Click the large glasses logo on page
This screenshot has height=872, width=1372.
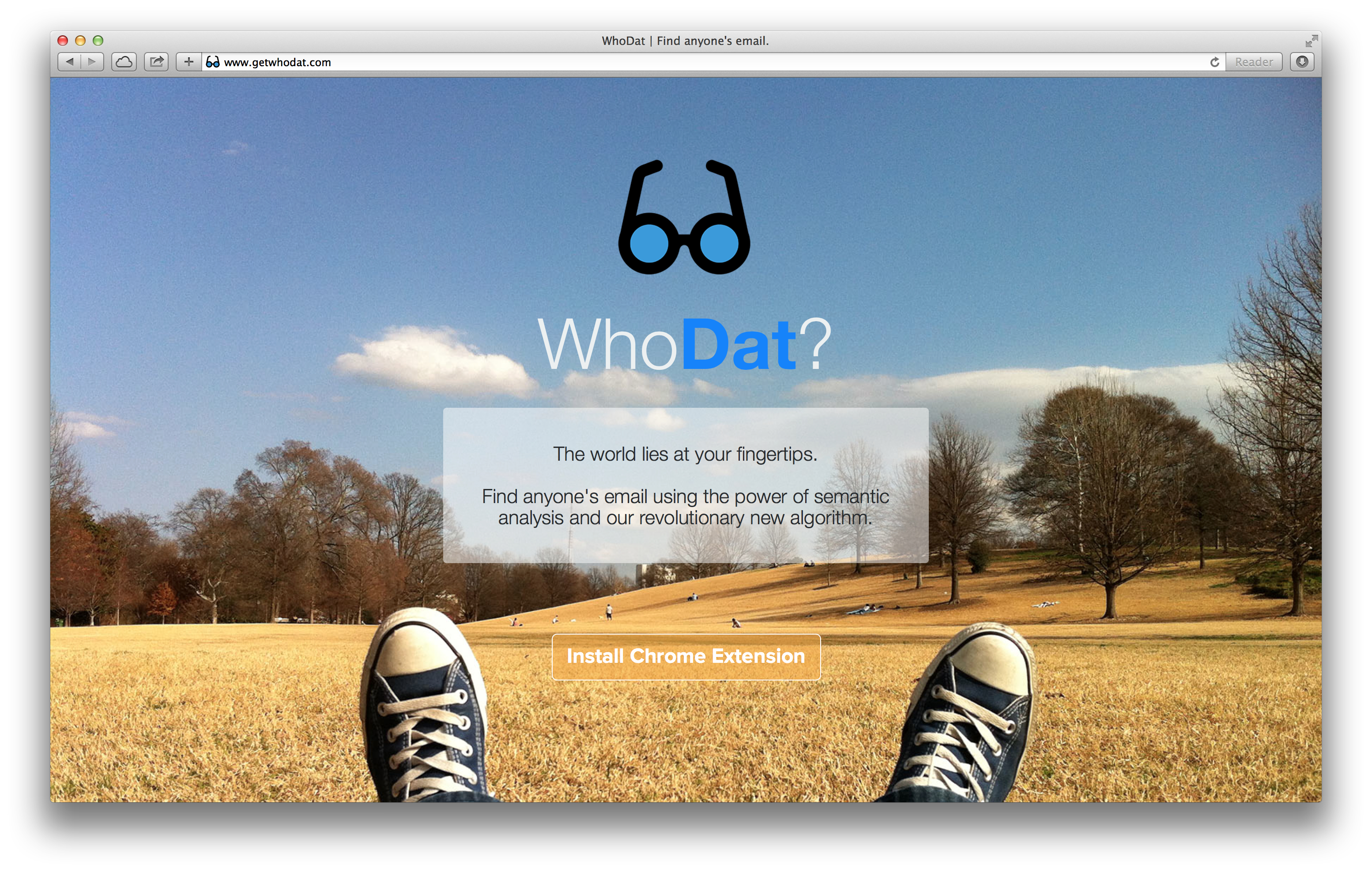tap(684, 218)
